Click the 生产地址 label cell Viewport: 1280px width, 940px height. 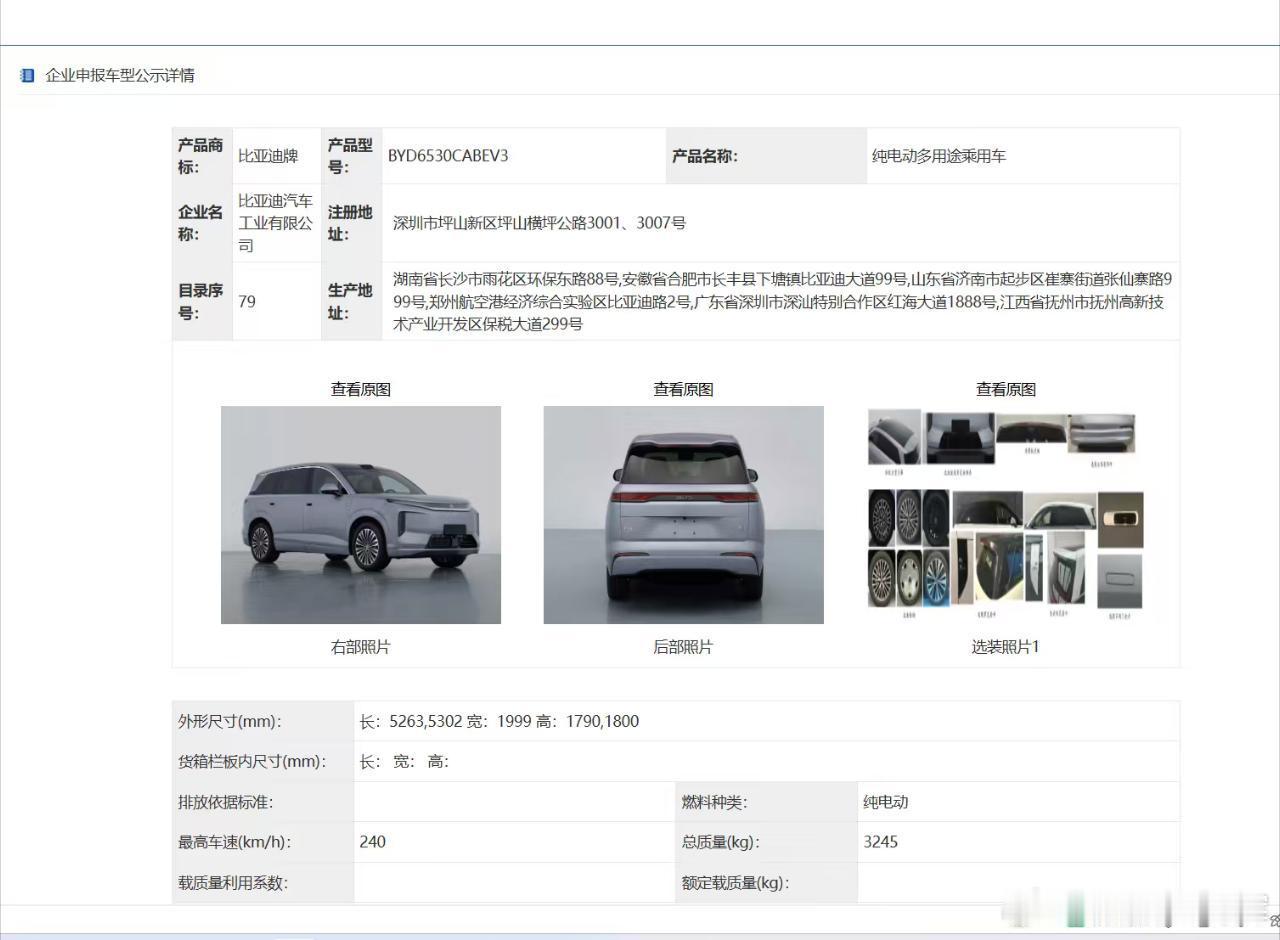click(x=351, y=301)
